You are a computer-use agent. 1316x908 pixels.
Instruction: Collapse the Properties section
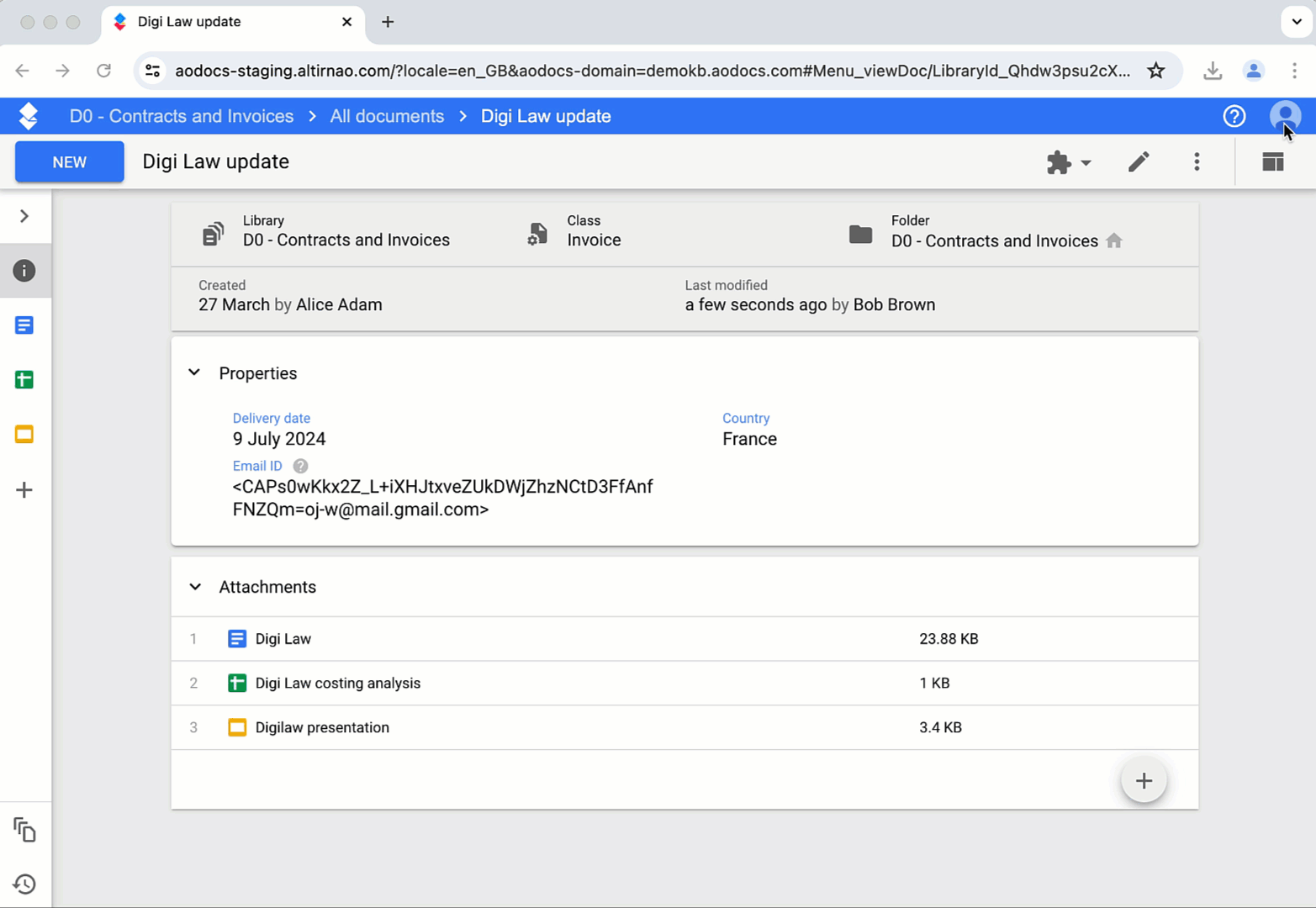point(194,372)
